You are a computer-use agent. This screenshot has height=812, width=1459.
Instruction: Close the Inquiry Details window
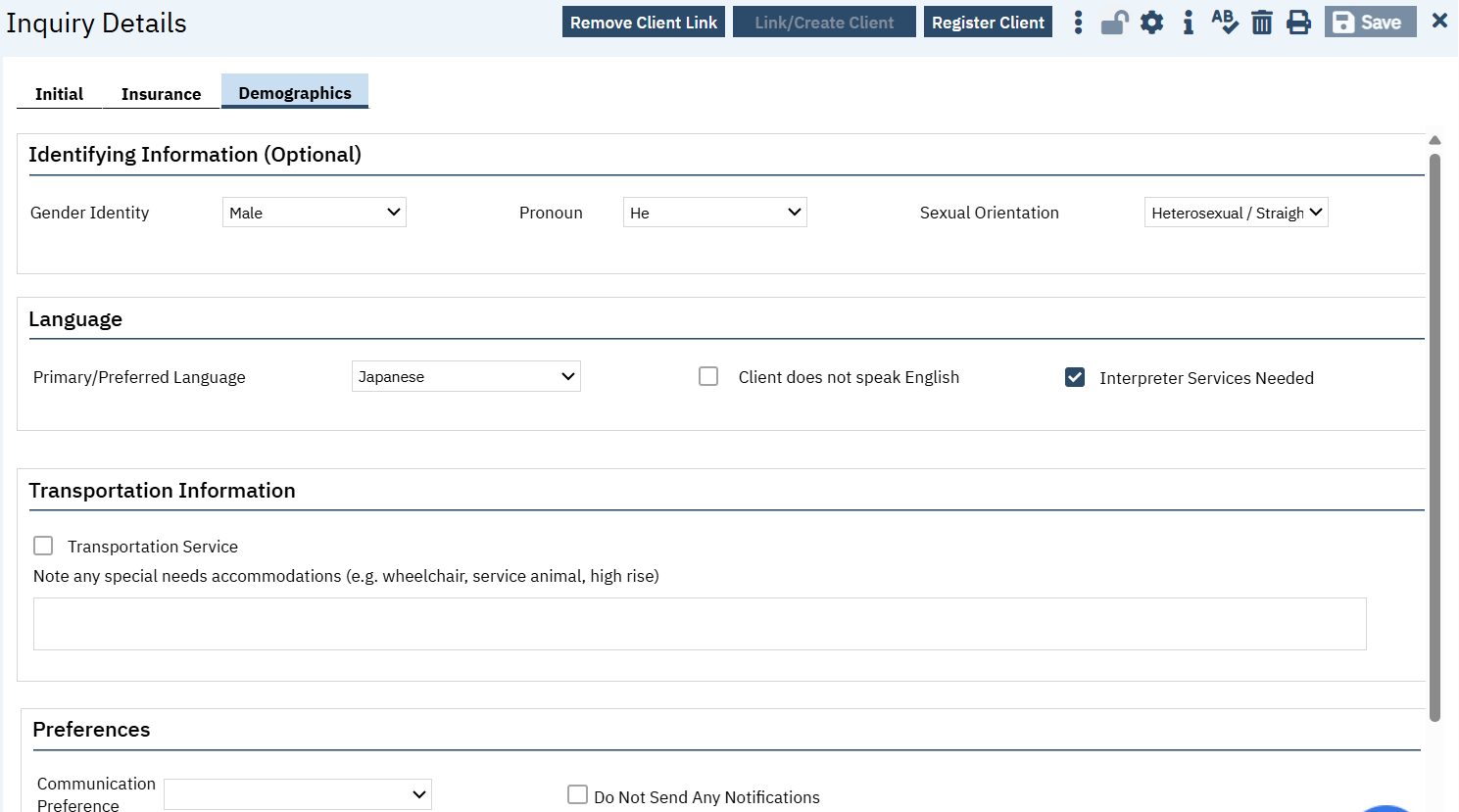coord(1439,21)
